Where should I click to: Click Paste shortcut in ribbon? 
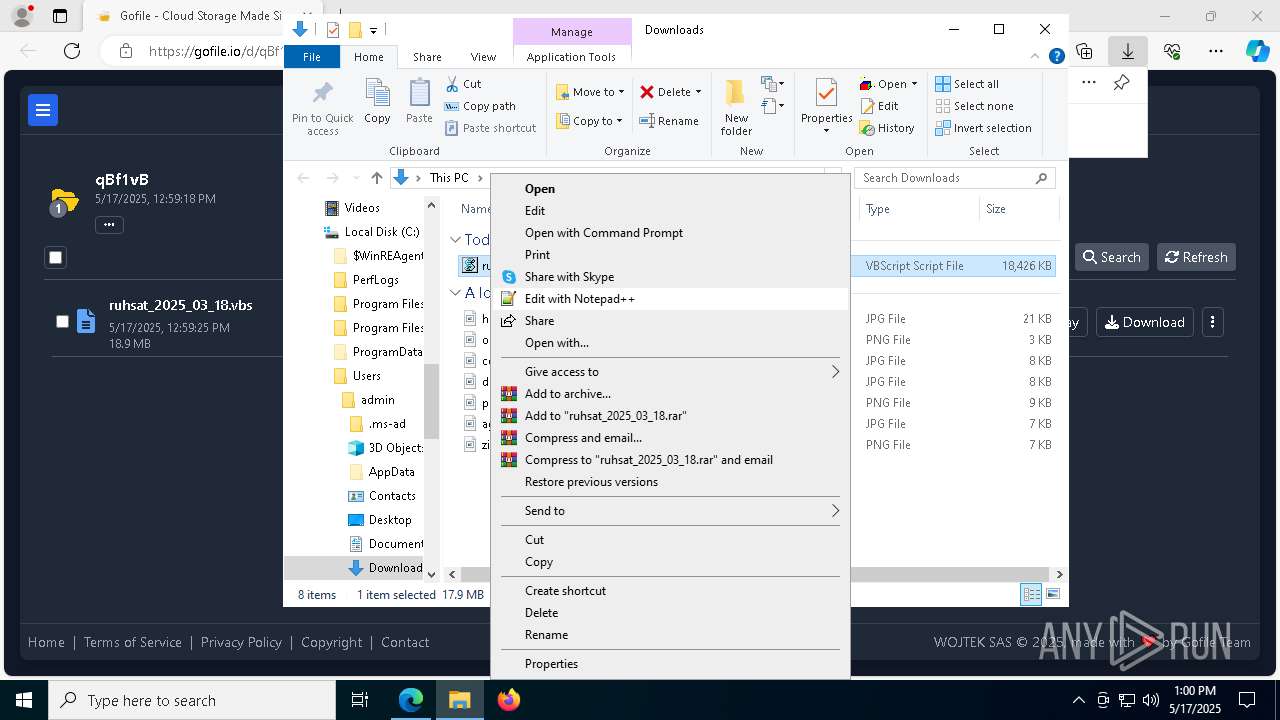click(490, 128)
